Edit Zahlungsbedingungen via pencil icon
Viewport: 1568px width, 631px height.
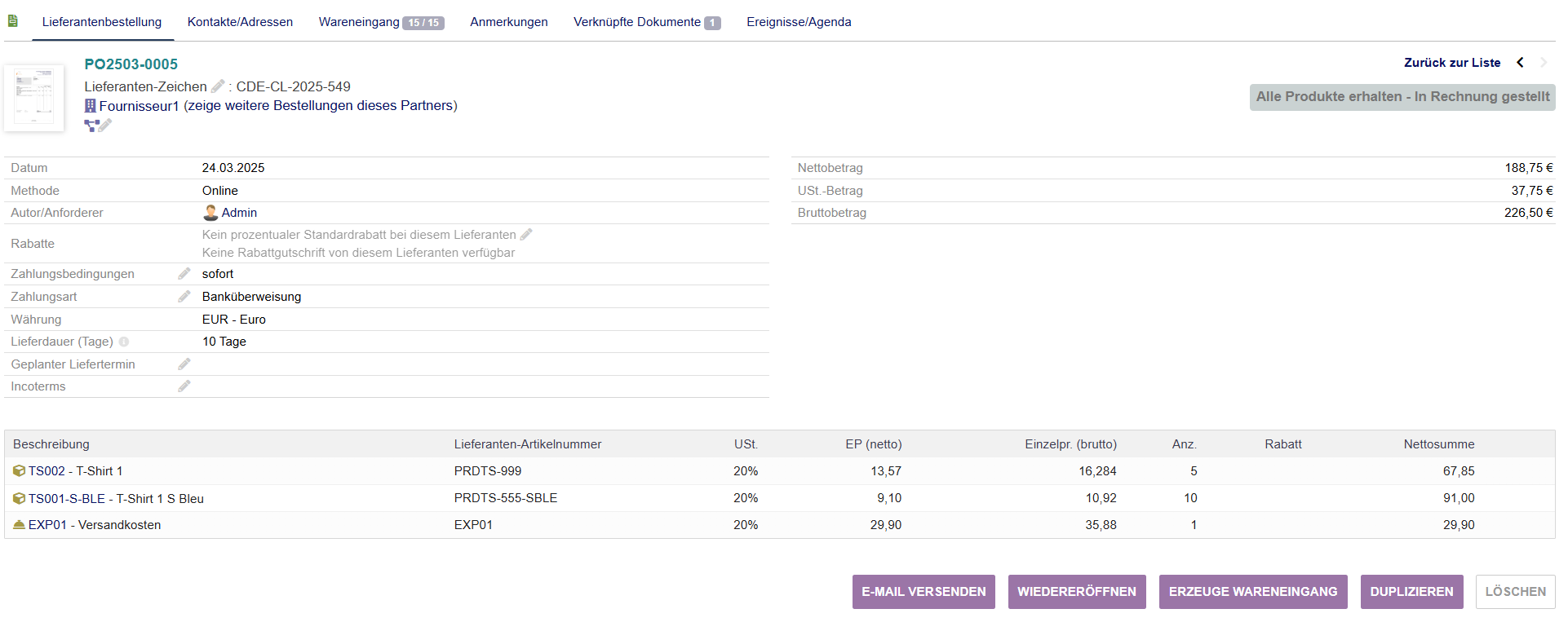click(x=184, y=274)
